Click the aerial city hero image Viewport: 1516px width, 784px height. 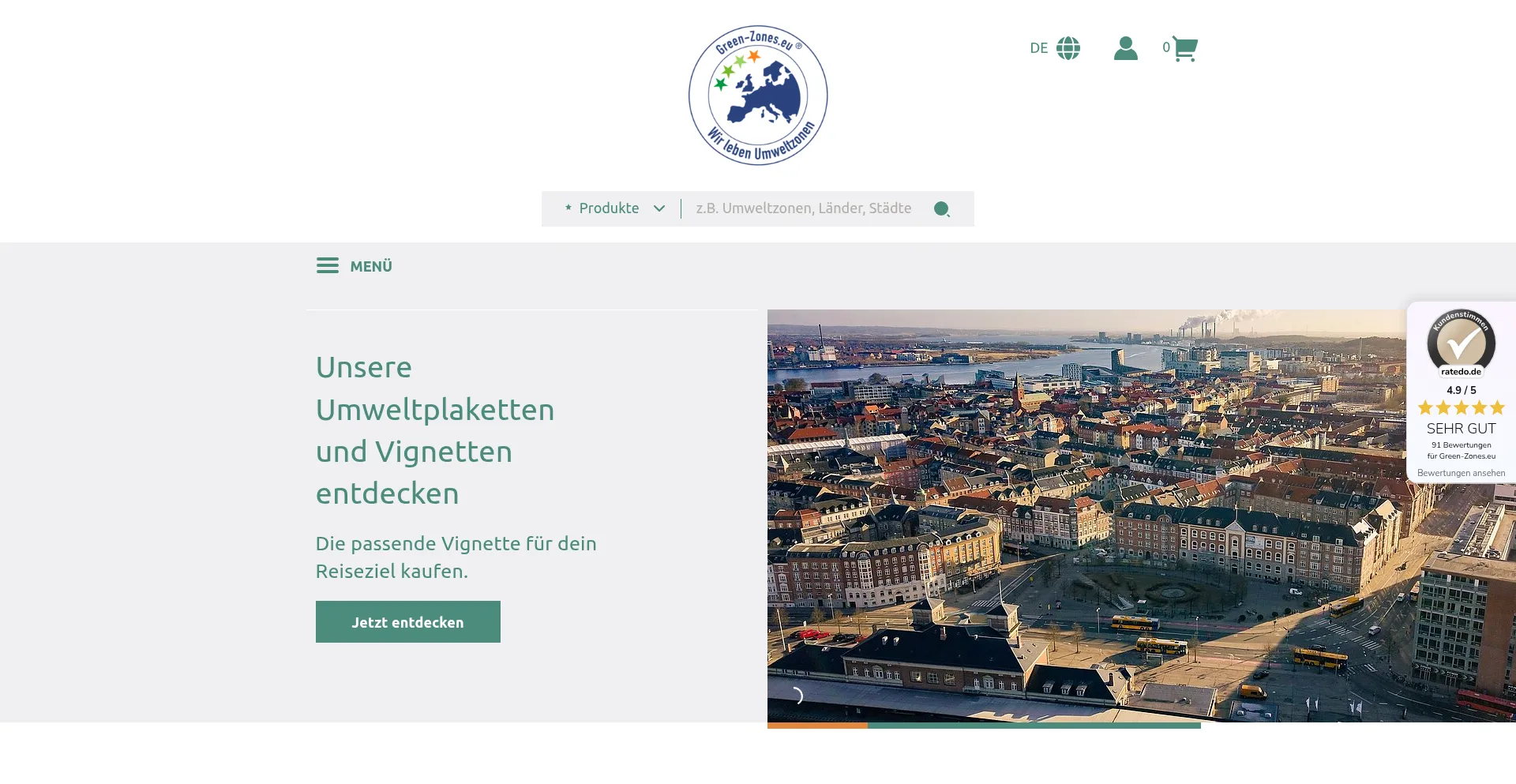[1090, 513]
